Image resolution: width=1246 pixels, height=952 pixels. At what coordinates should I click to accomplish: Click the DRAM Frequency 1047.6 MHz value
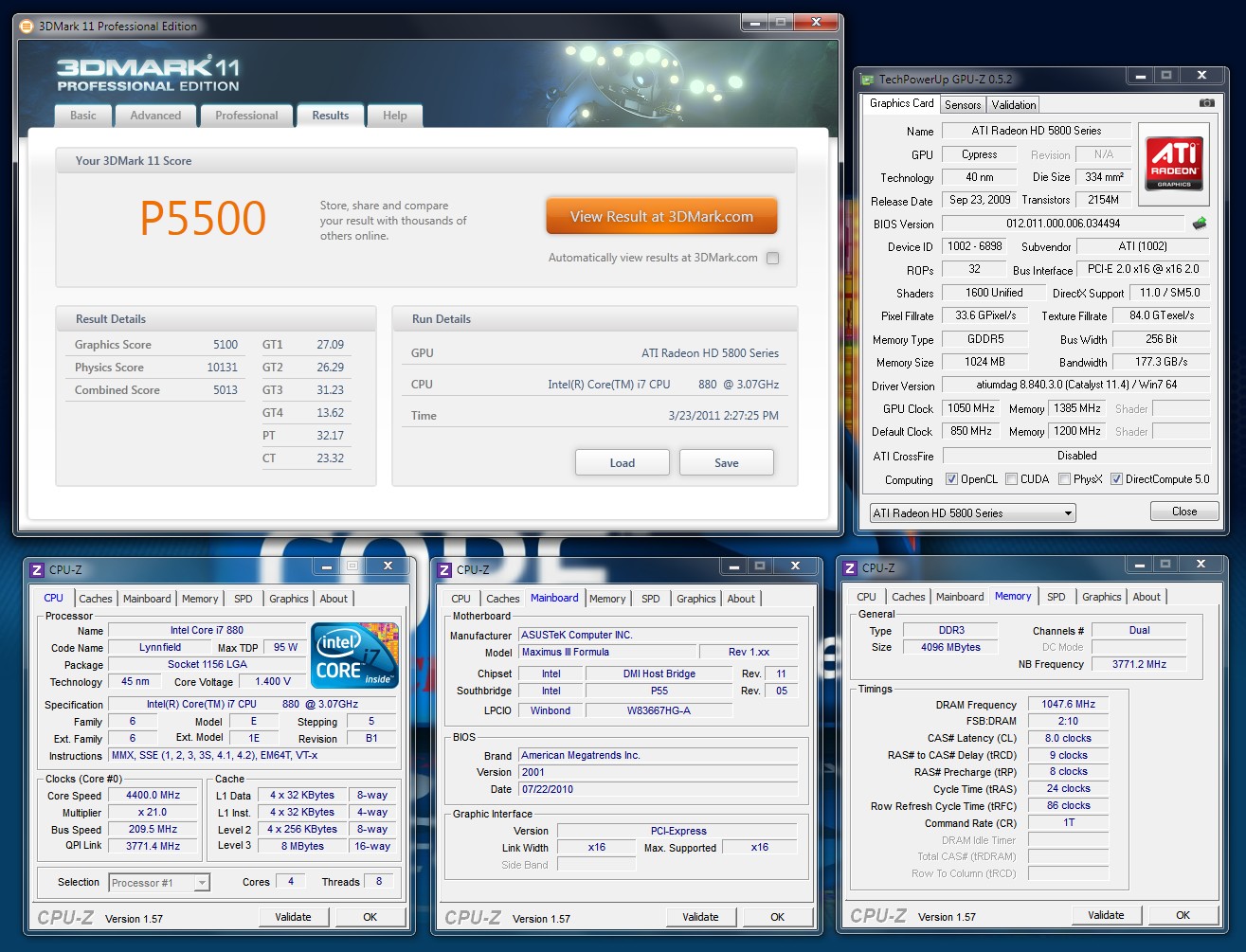(1069, 705)
